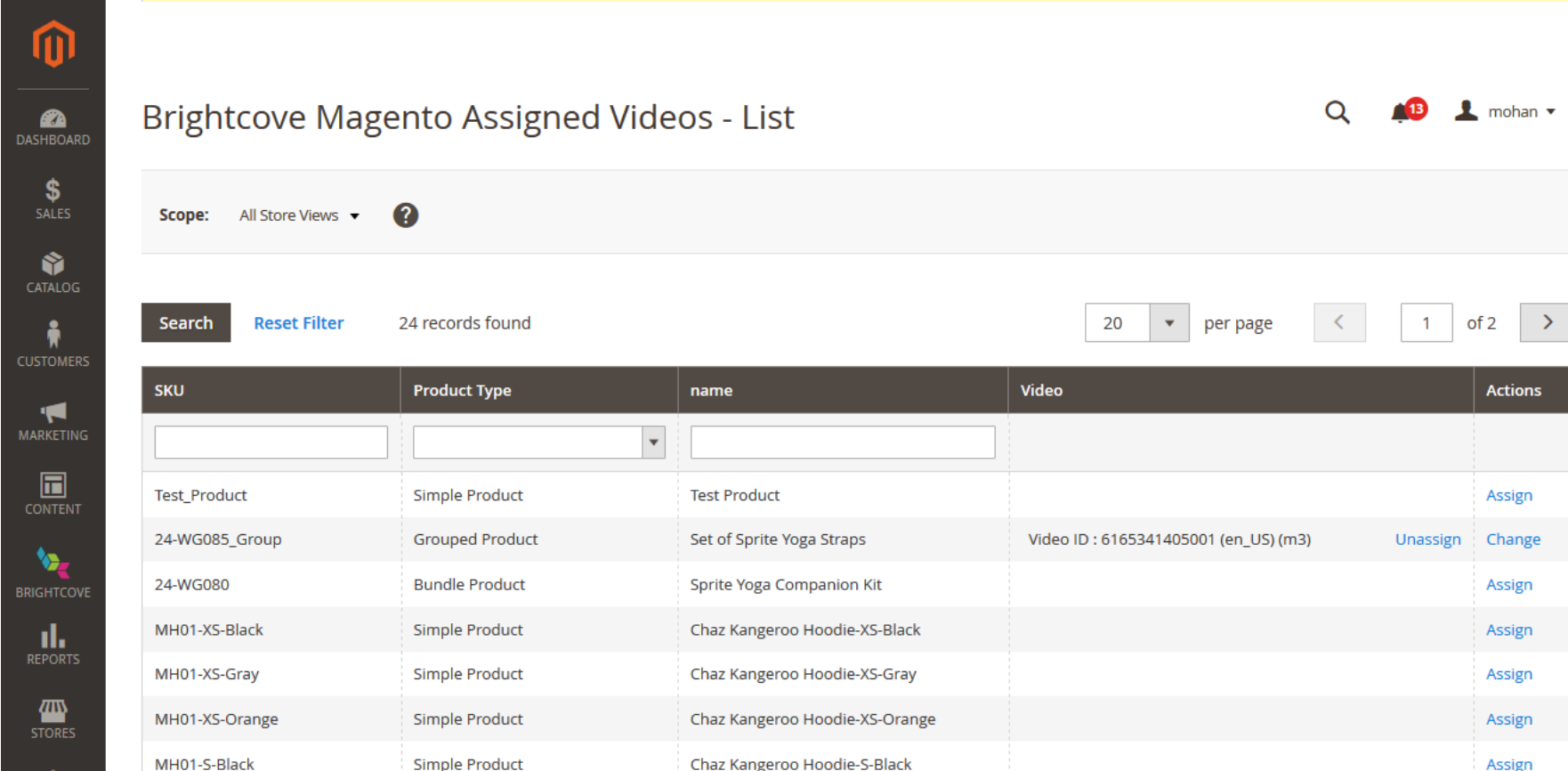Click the Video column header
1568x771 pixels.
pos(1241,390)
